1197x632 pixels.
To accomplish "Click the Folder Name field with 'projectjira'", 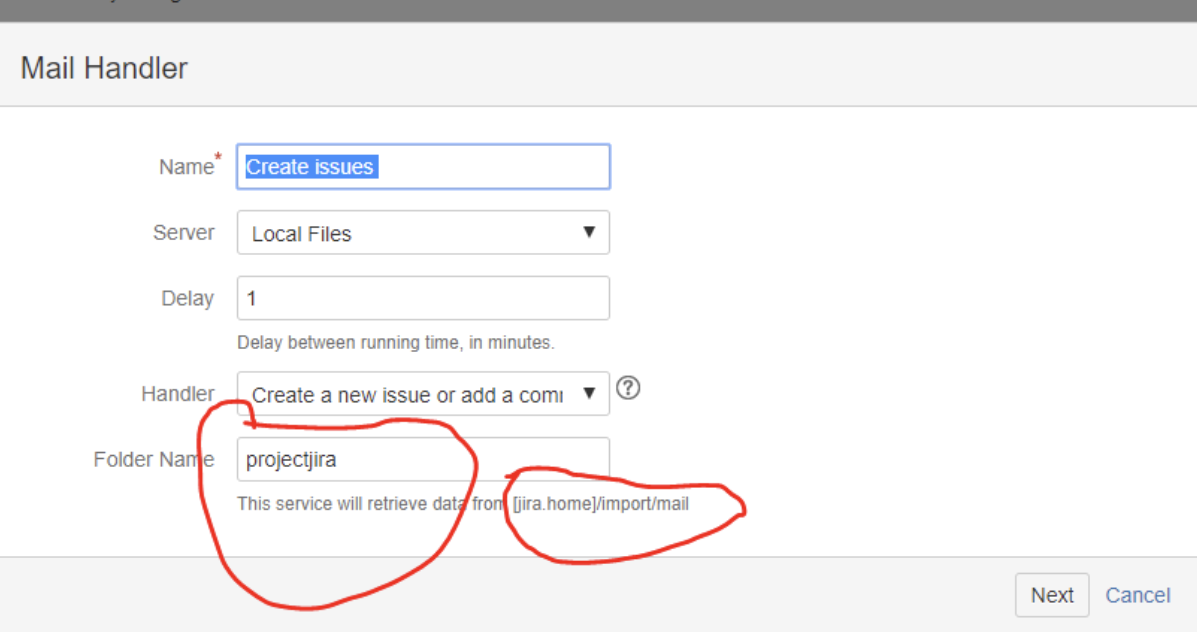I will point(422,460).
